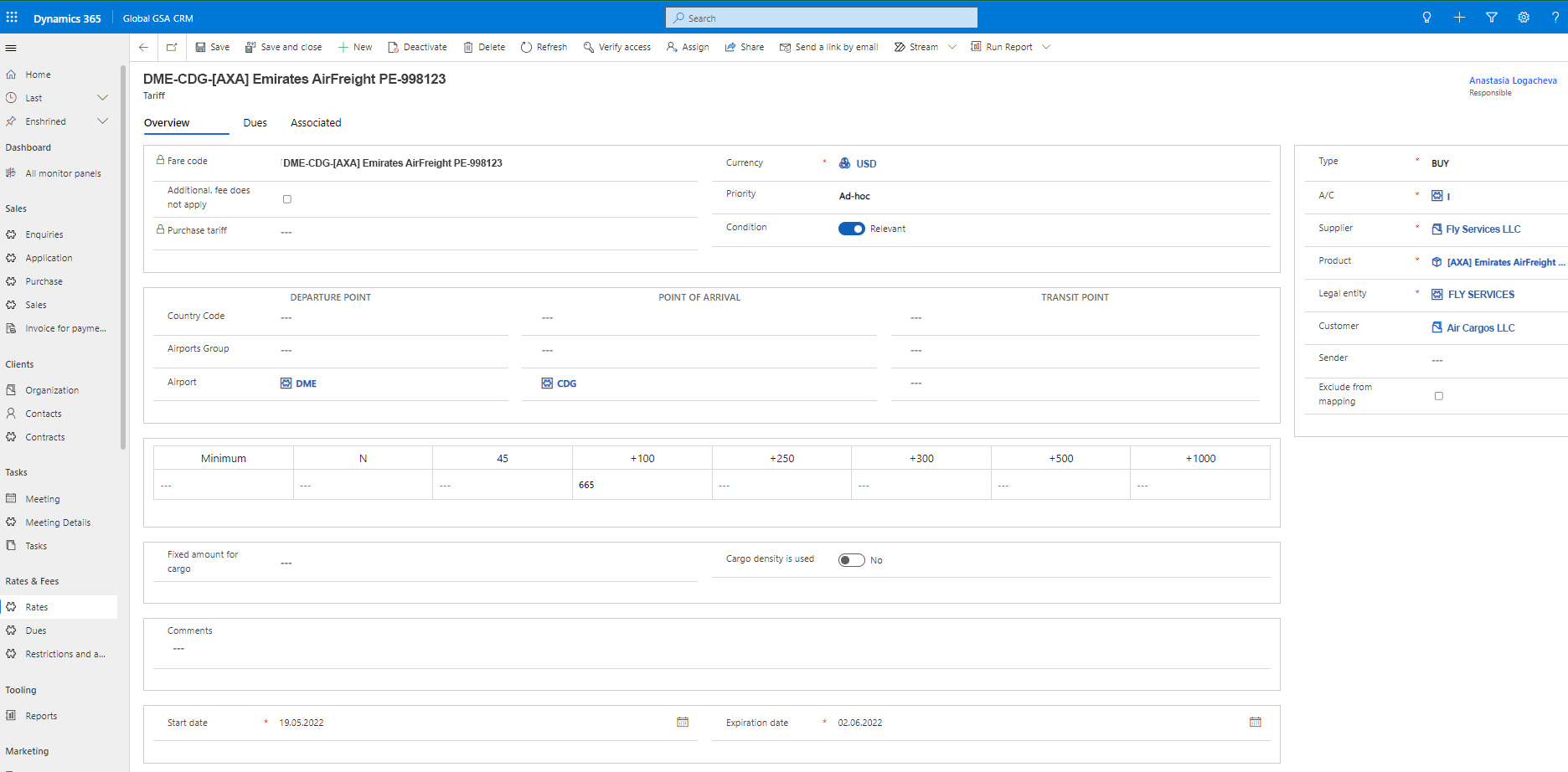Open the advanced find filter icon
Screen dimensions: 1568x772
1491,18
